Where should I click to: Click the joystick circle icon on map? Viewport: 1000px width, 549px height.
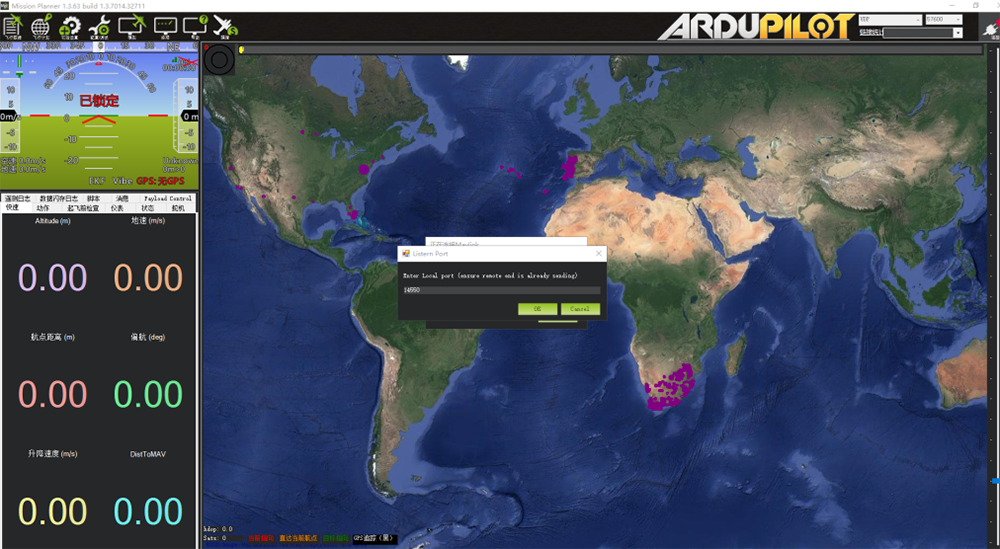click(x=219, y=62)
